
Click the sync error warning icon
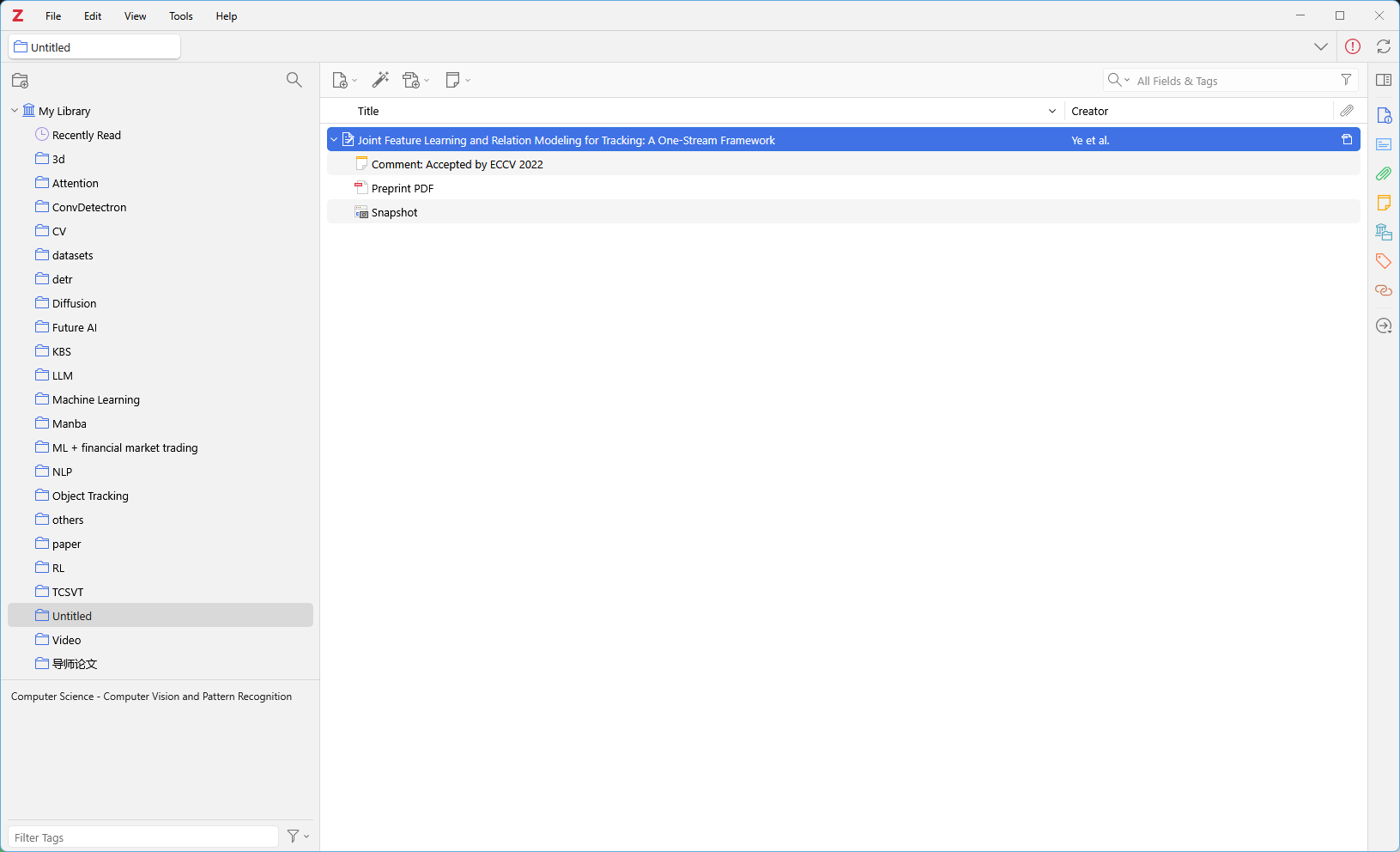coord(1353,46)
